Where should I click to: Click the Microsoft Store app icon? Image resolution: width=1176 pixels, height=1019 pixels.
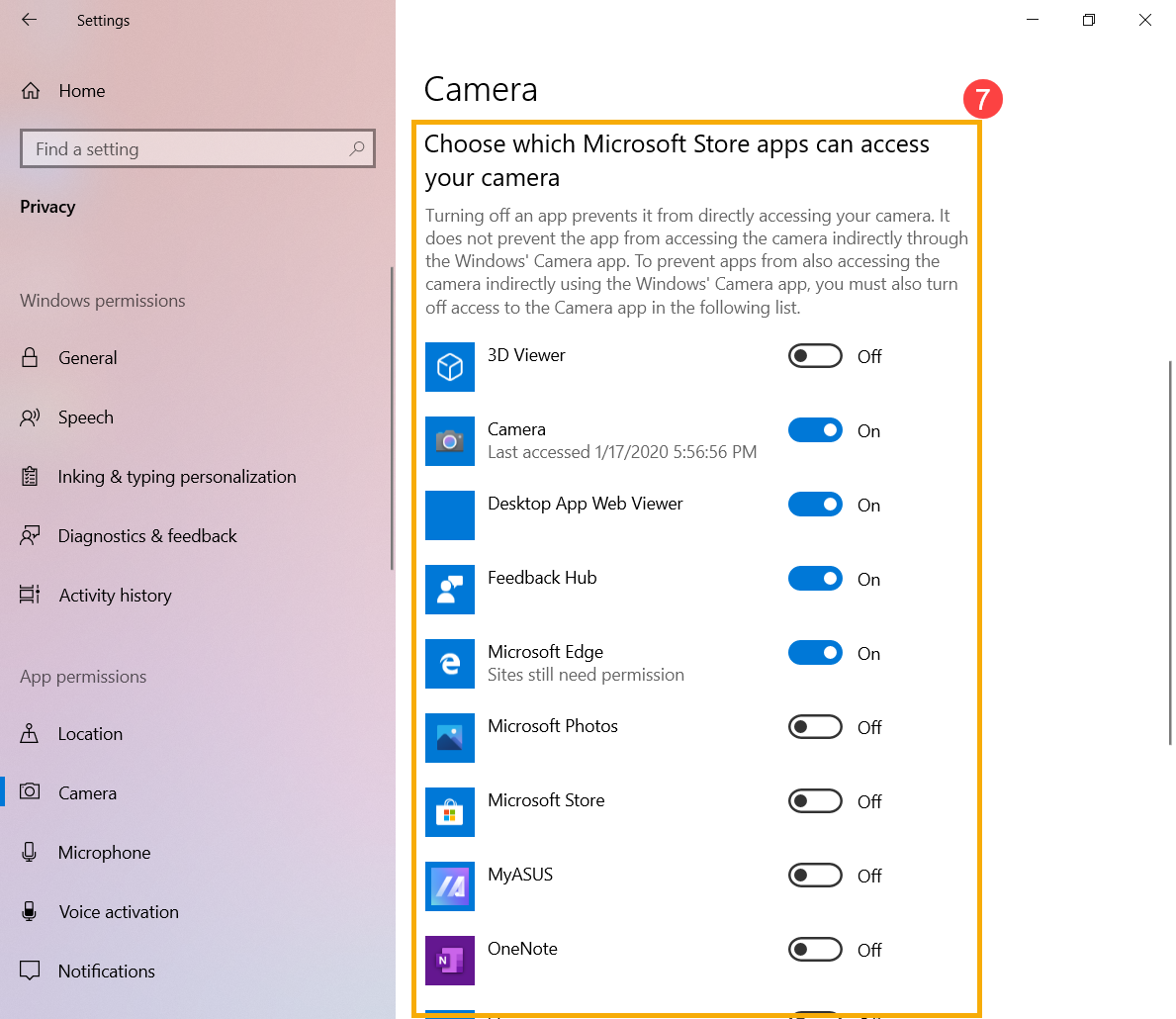[x=450, y=812]
